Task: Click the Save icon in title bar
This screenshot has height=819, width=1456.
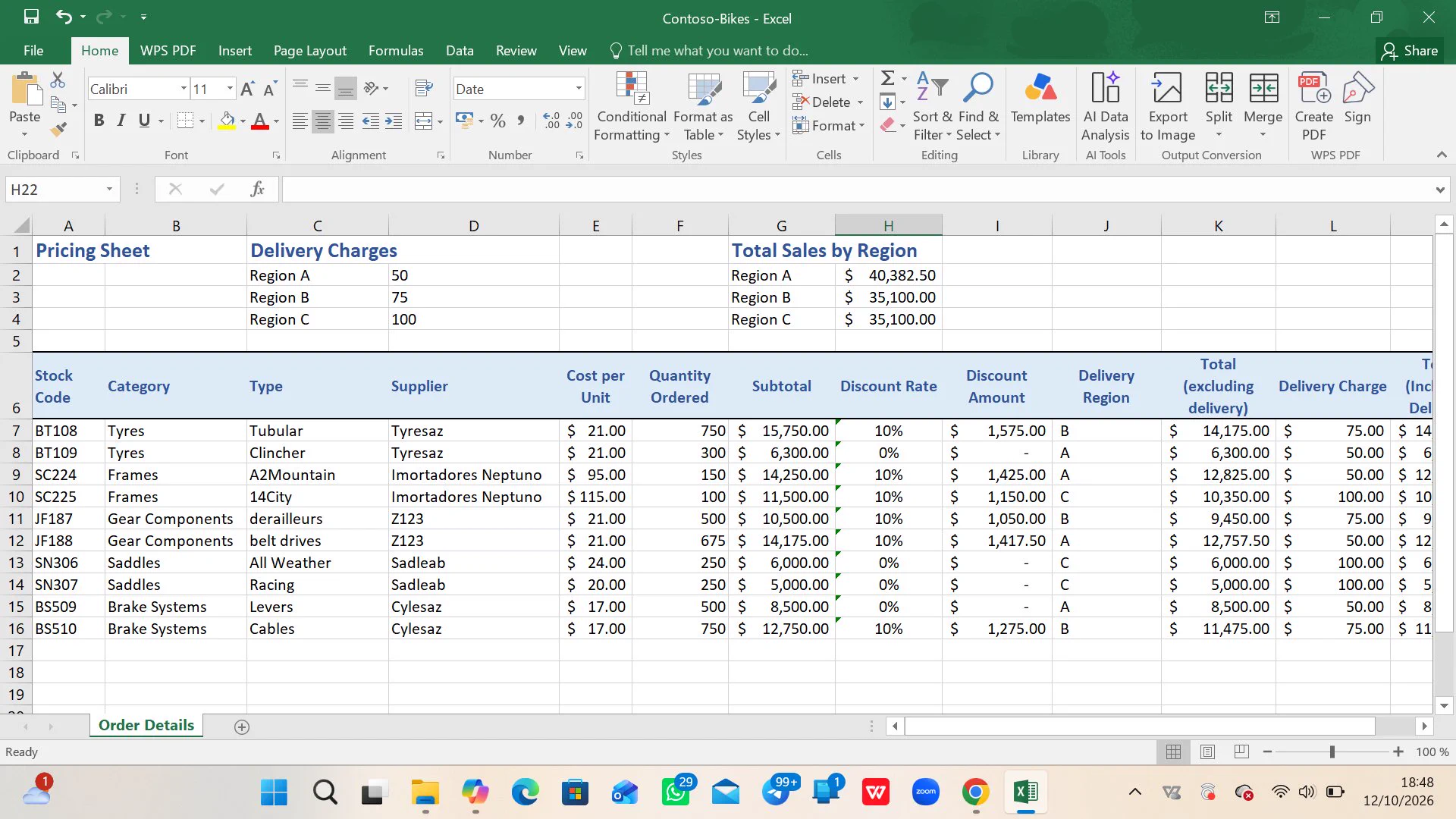Action: [31, 17]
